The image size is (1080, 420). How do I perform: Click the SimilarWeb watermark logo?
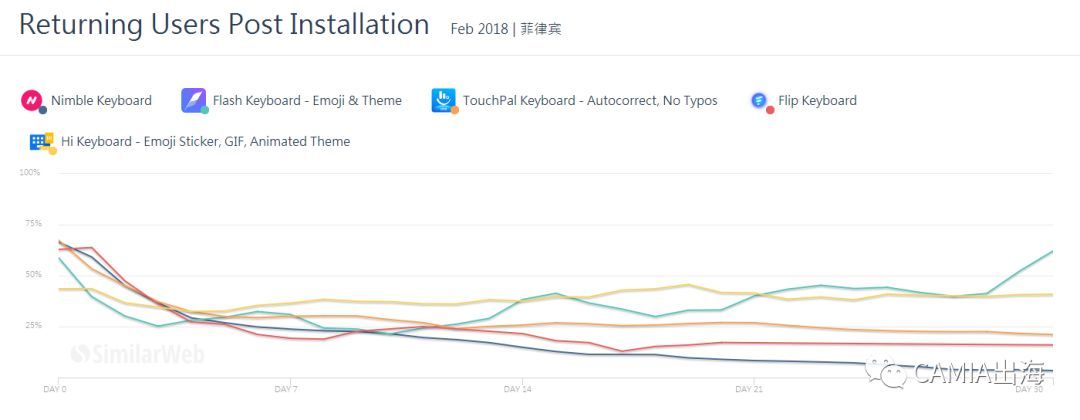pyautogui.click(x=120, y=352)
